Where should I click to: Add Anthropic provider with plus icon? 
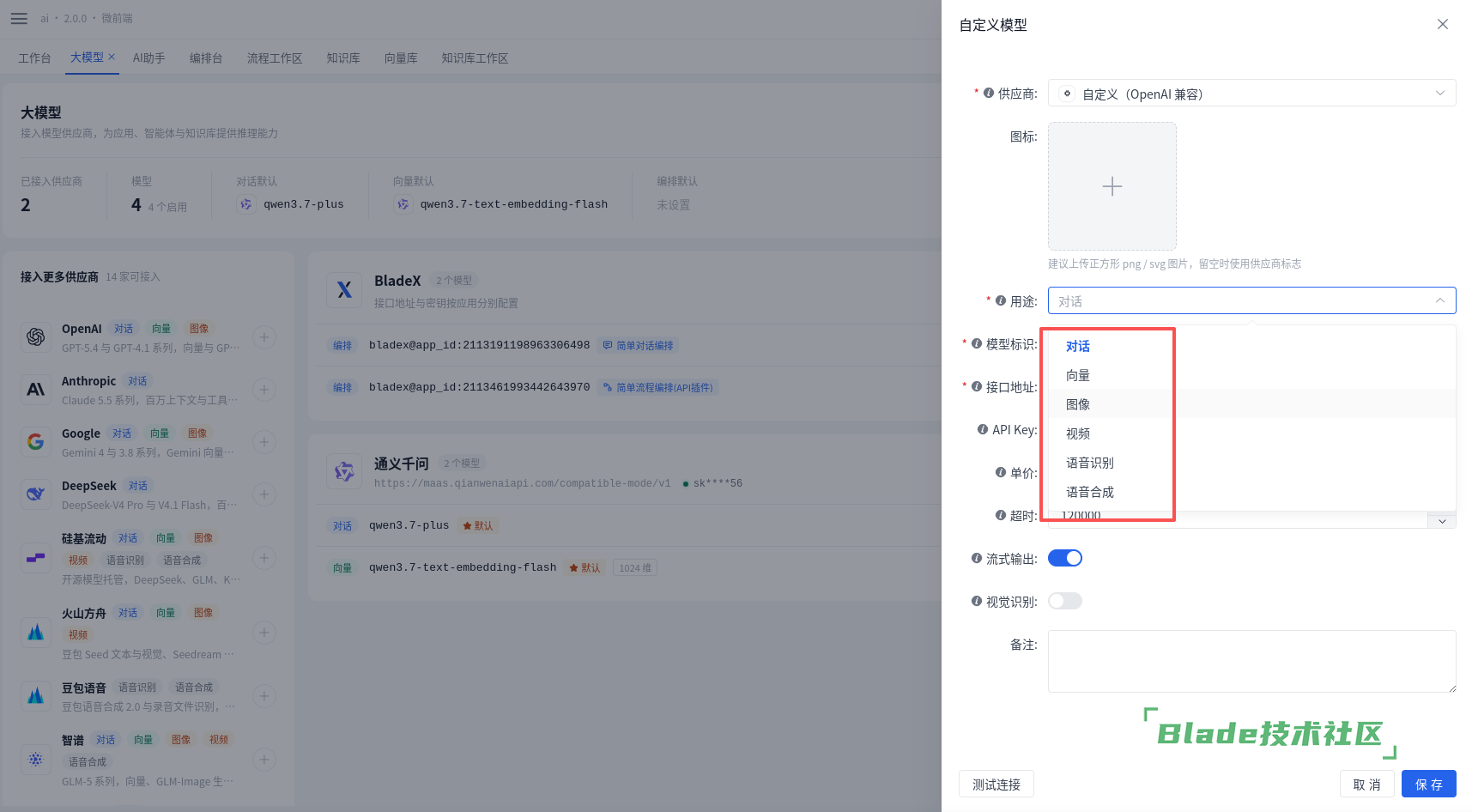click(264, 390)
